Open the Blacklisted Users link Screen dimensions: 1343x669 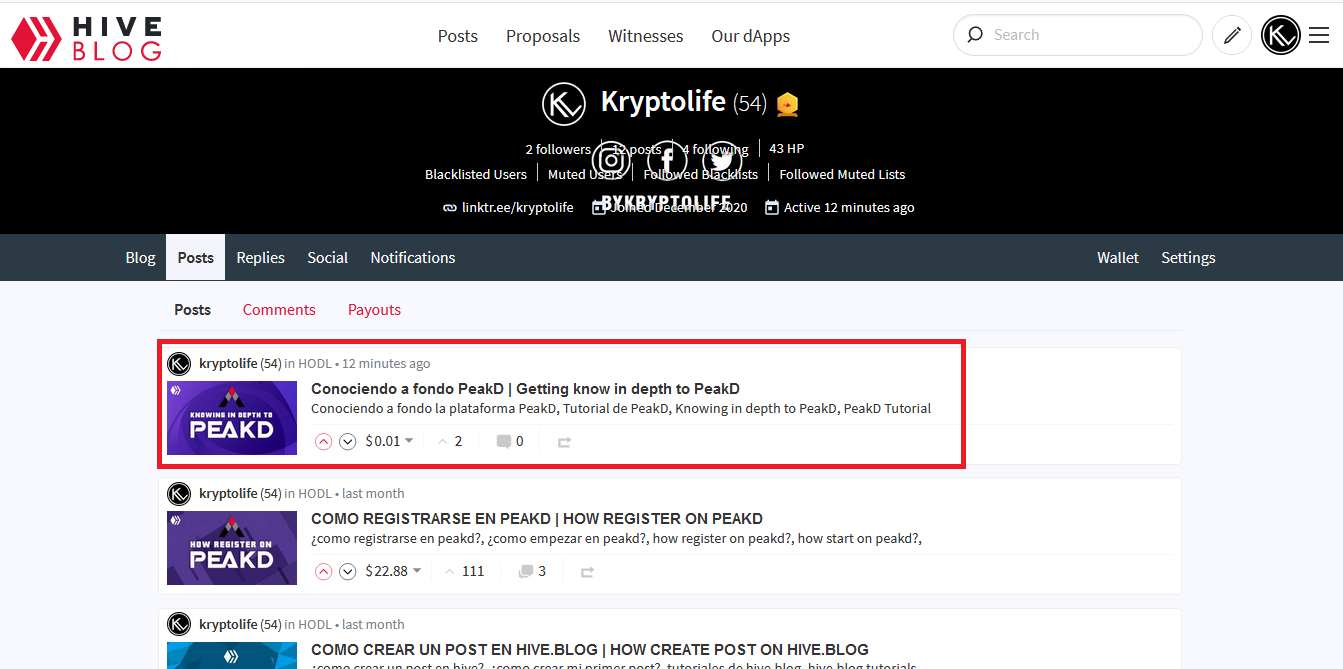click(476, 174)
